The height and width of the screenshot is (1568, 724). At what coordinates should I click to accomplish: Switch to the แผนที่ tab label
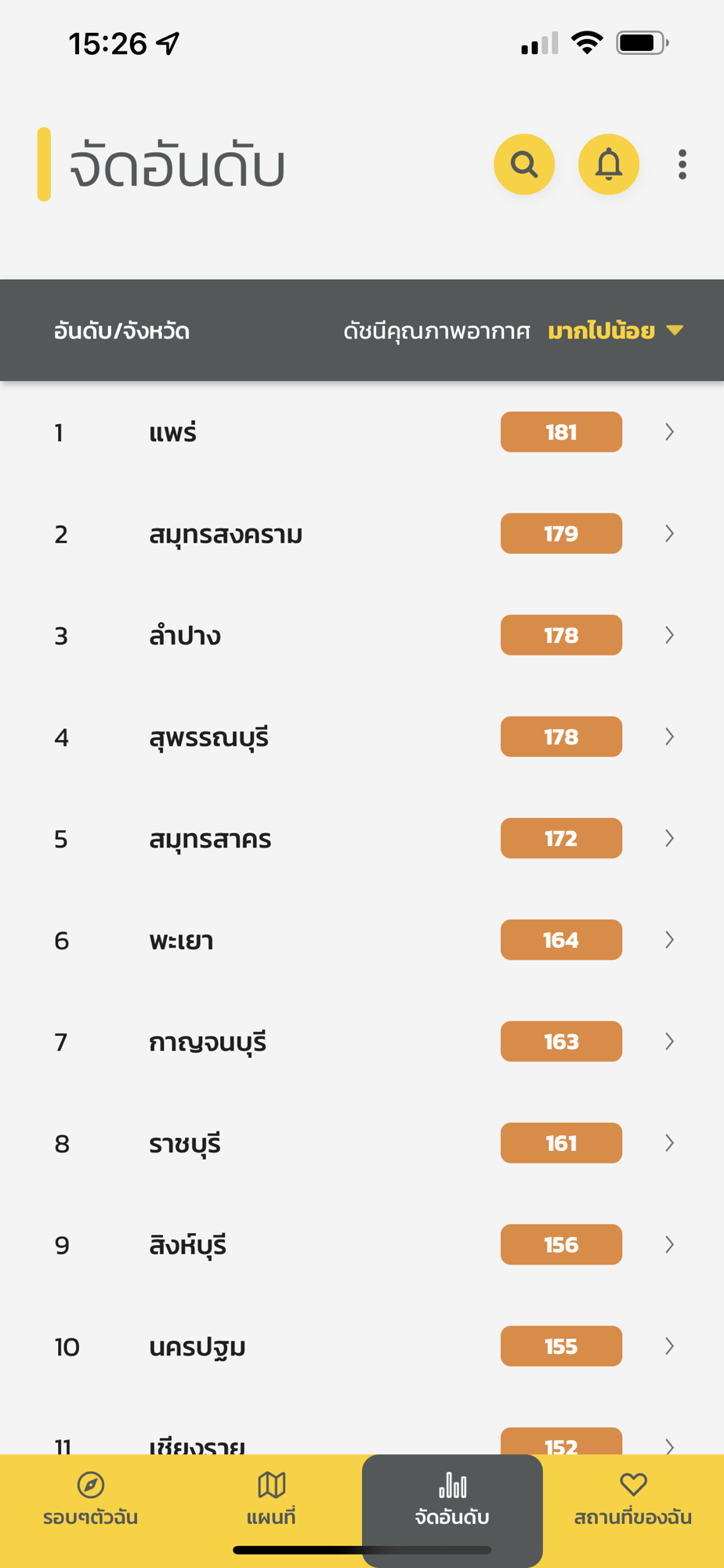(x=271, y=1518)
